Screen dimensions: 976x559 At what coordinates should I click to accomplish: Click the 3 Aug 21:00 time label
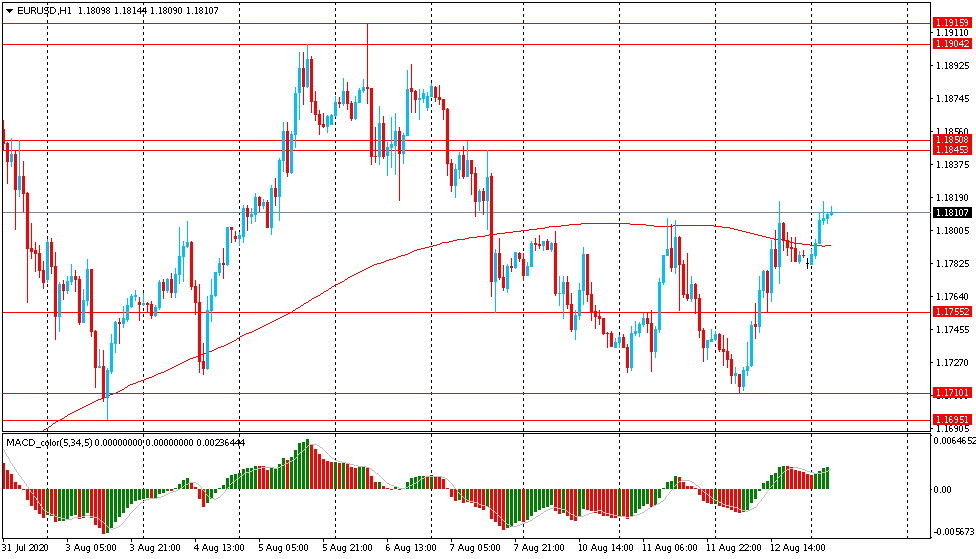point(155,548)
